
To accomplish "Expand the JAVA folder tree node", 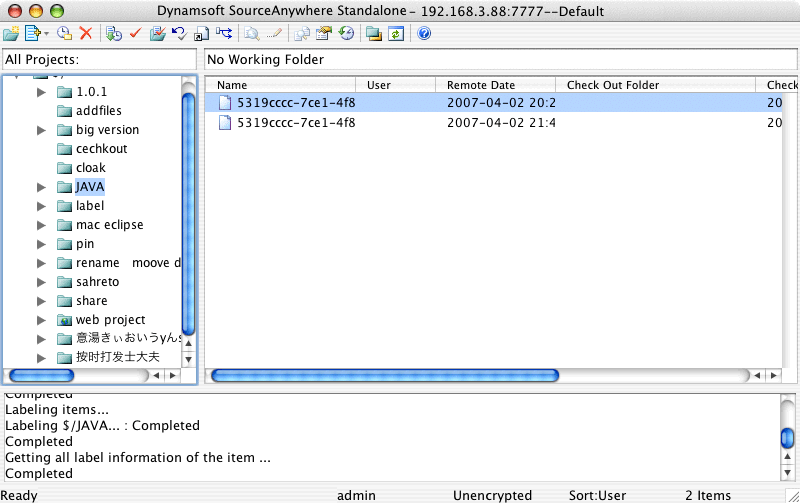I will [41, 187].
